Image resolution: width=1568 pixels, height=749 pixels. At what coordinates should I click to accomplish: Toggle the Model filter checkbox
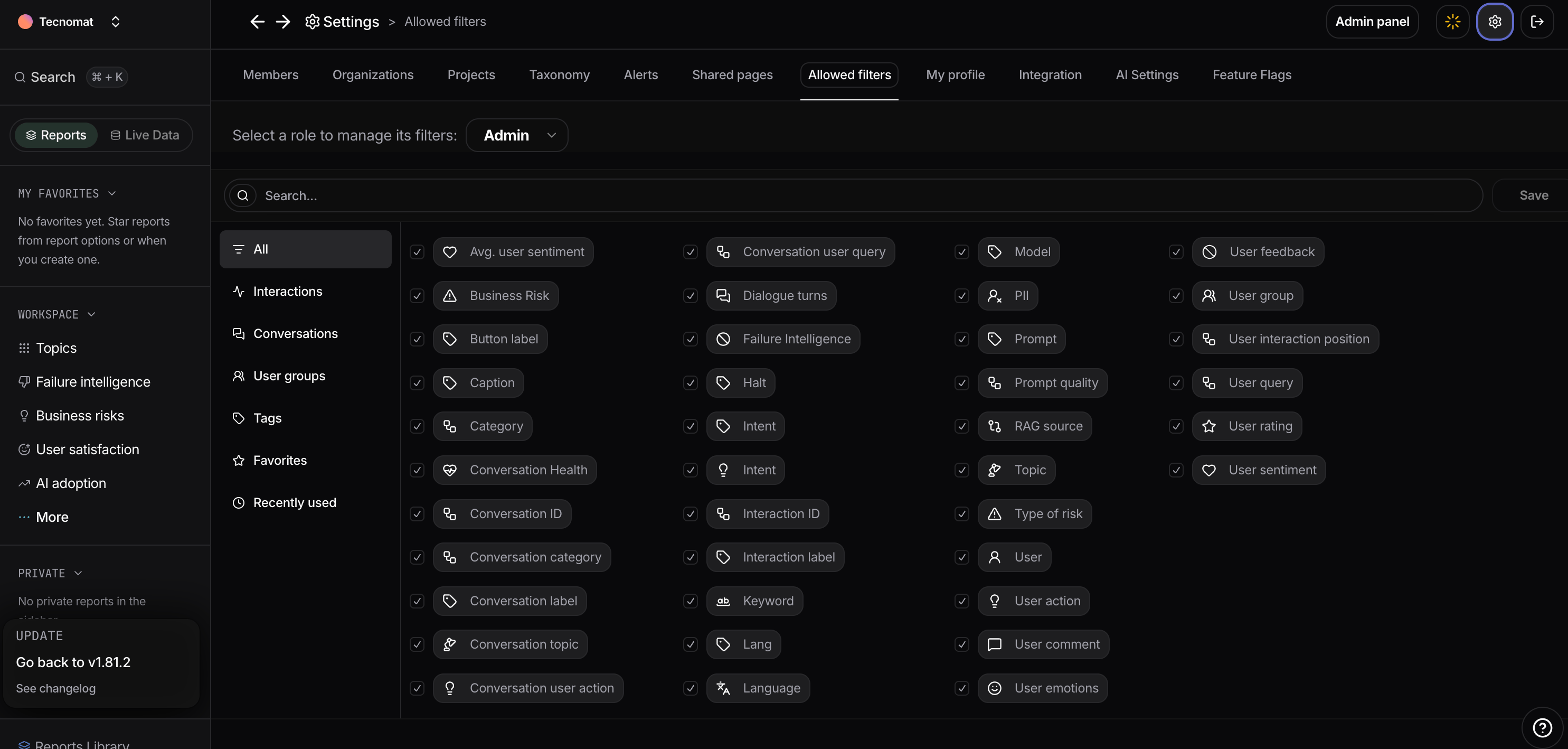(962, 252)
